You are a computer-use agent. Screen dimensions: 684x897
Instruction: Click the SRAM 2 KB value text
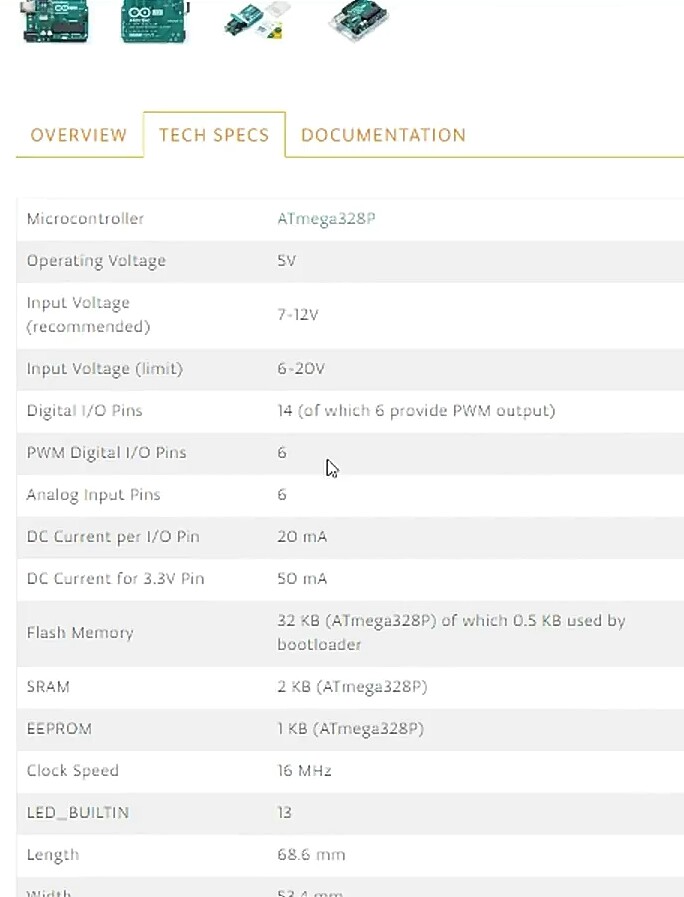pos(352,686)
